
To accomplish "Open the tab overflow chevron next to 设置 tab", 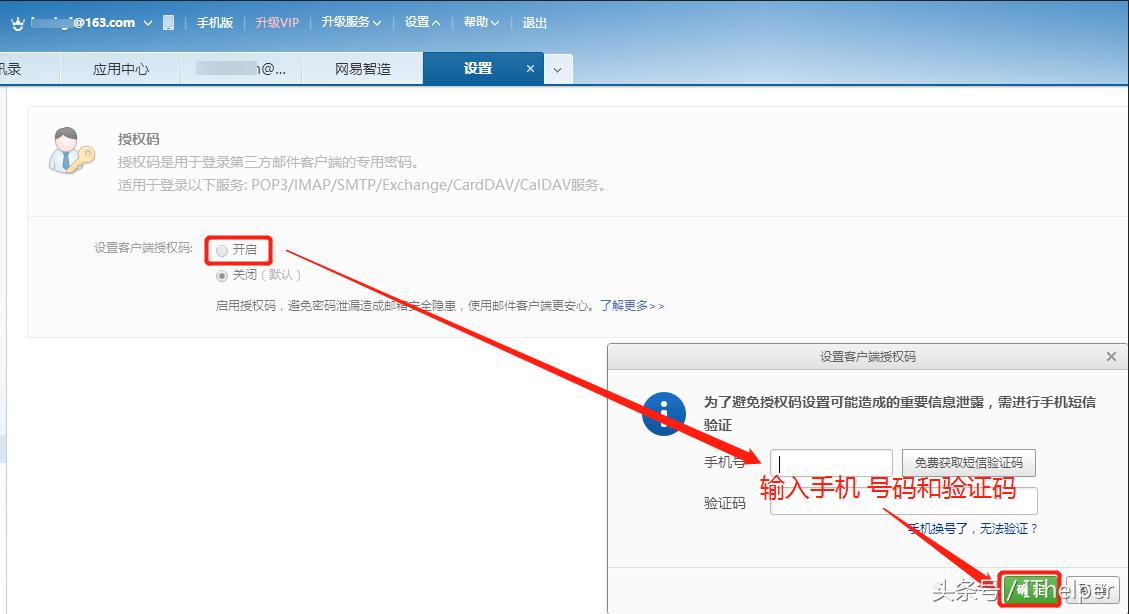I will (x=558, y=70).
